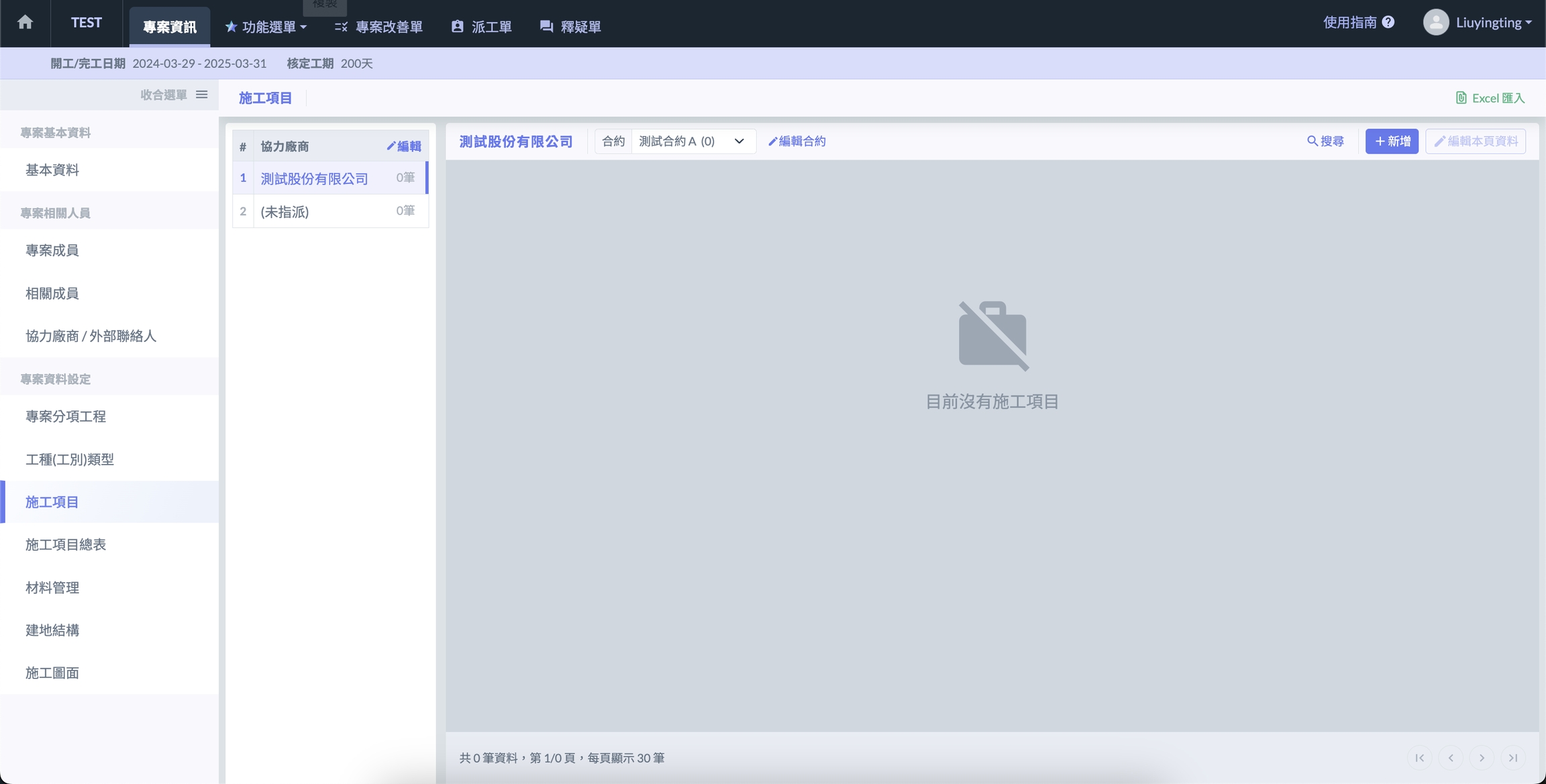The height and width of the screenshot is (784, 1546).
Task: Click 編輯 in 協力廠商 header
Action: [404, 146]
